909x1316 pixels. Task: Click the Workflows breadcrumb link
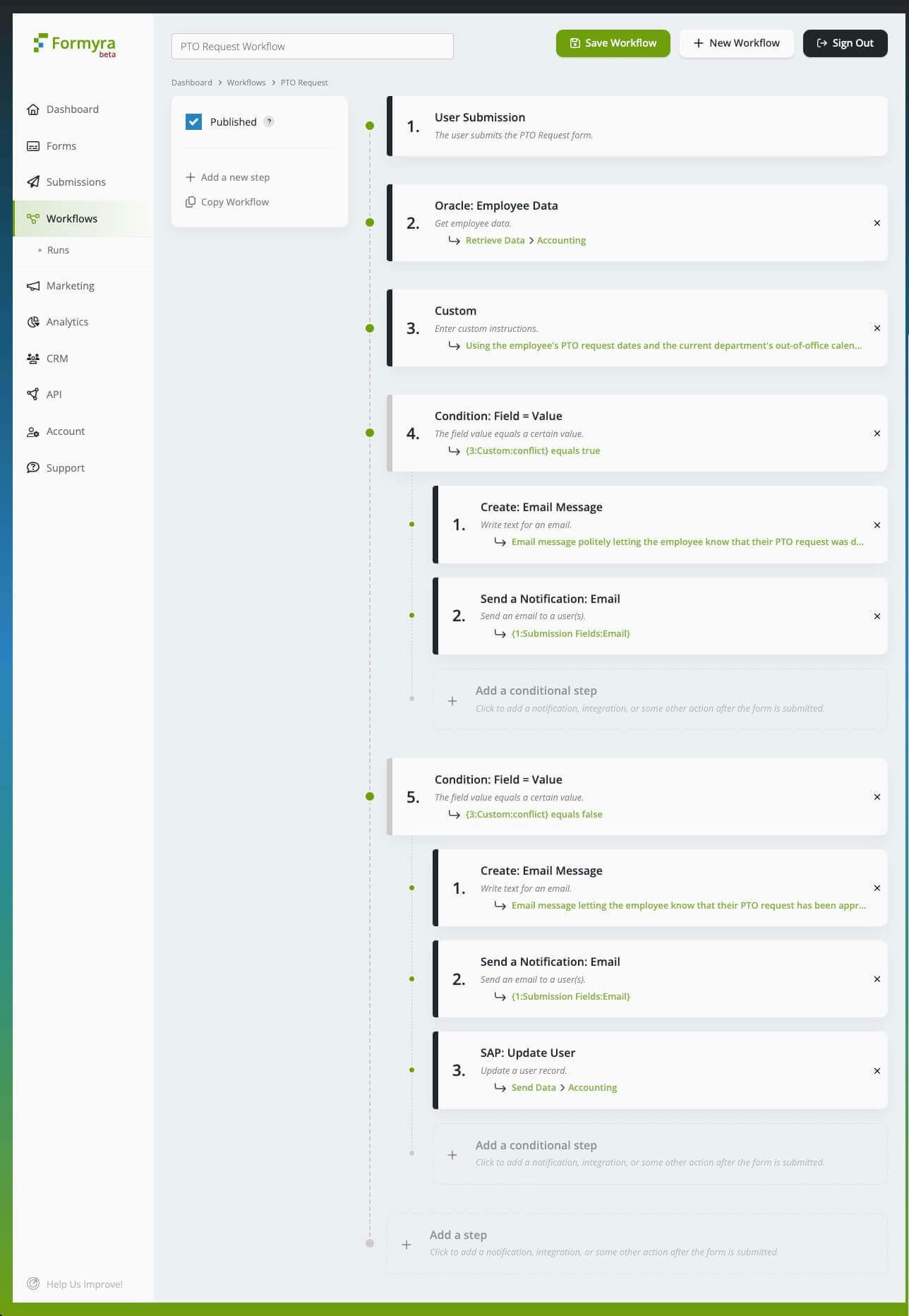246,83
